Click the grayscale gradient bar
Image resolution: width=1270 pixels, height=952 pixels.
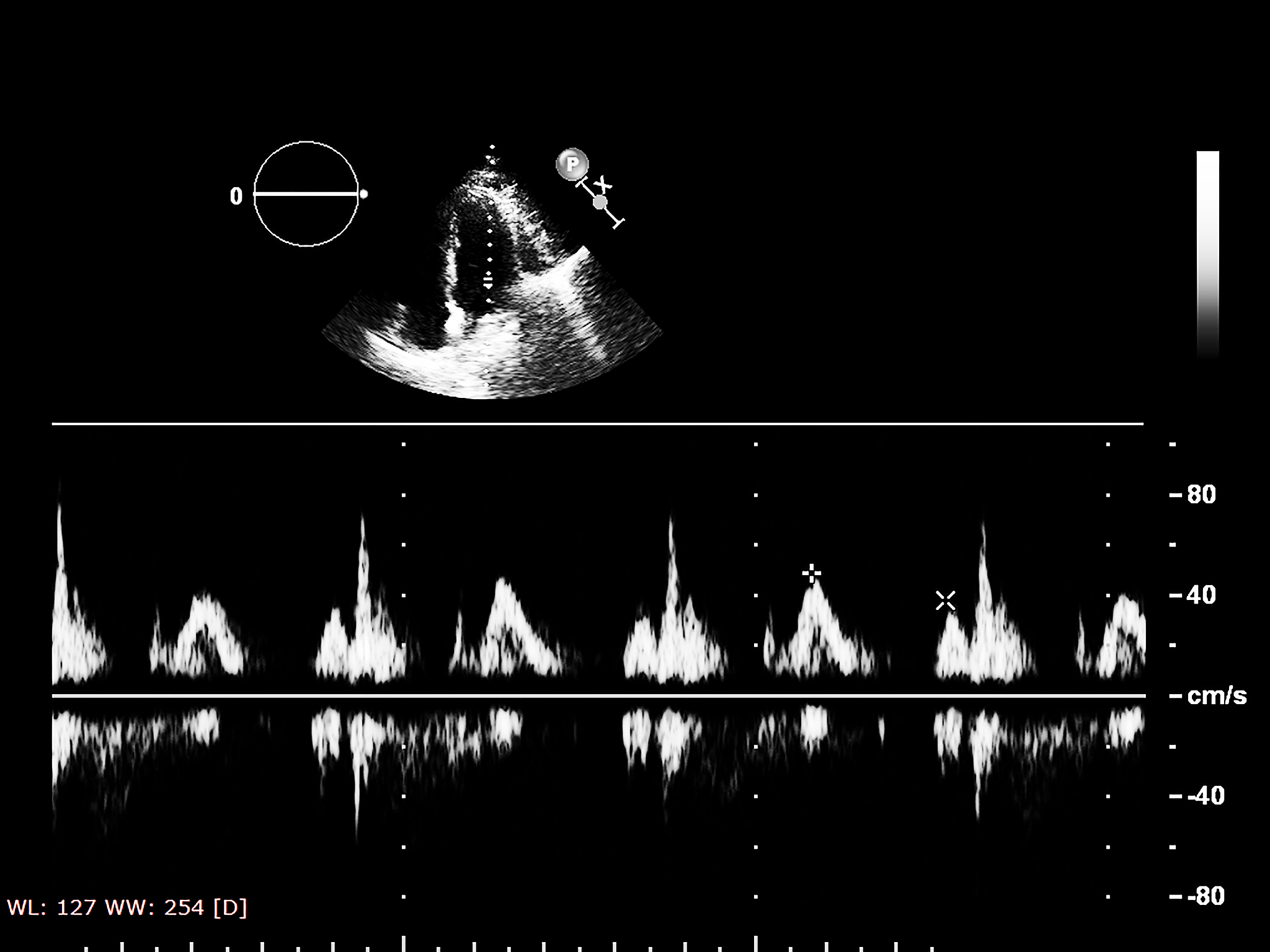click(x=1207, y=254)
